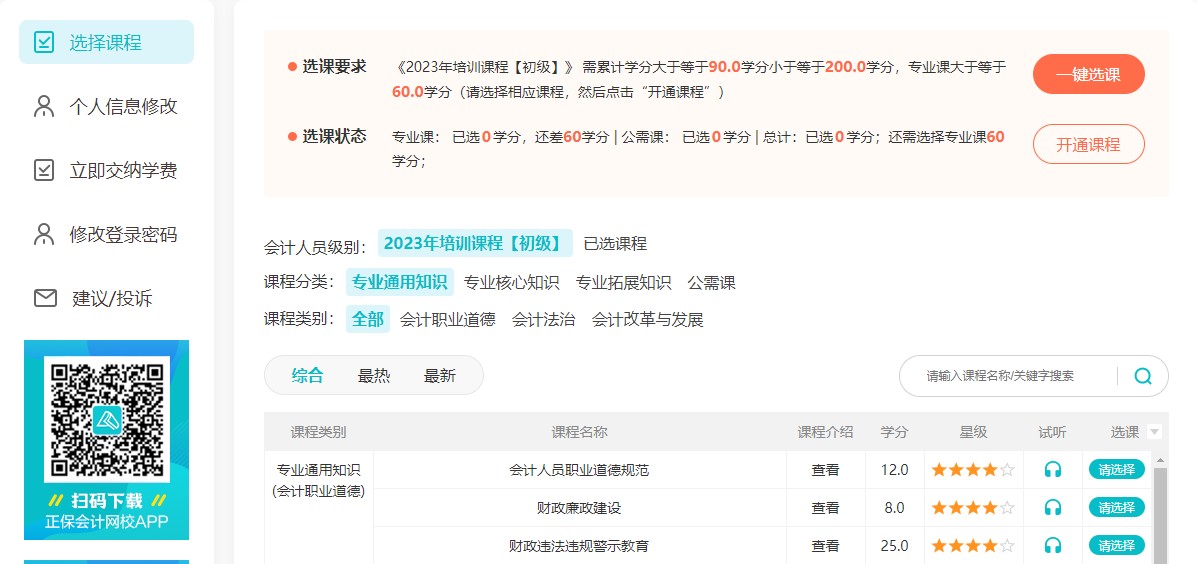Sort courses by 最新
Viewport: 1197px width, 564px height.
440,375
